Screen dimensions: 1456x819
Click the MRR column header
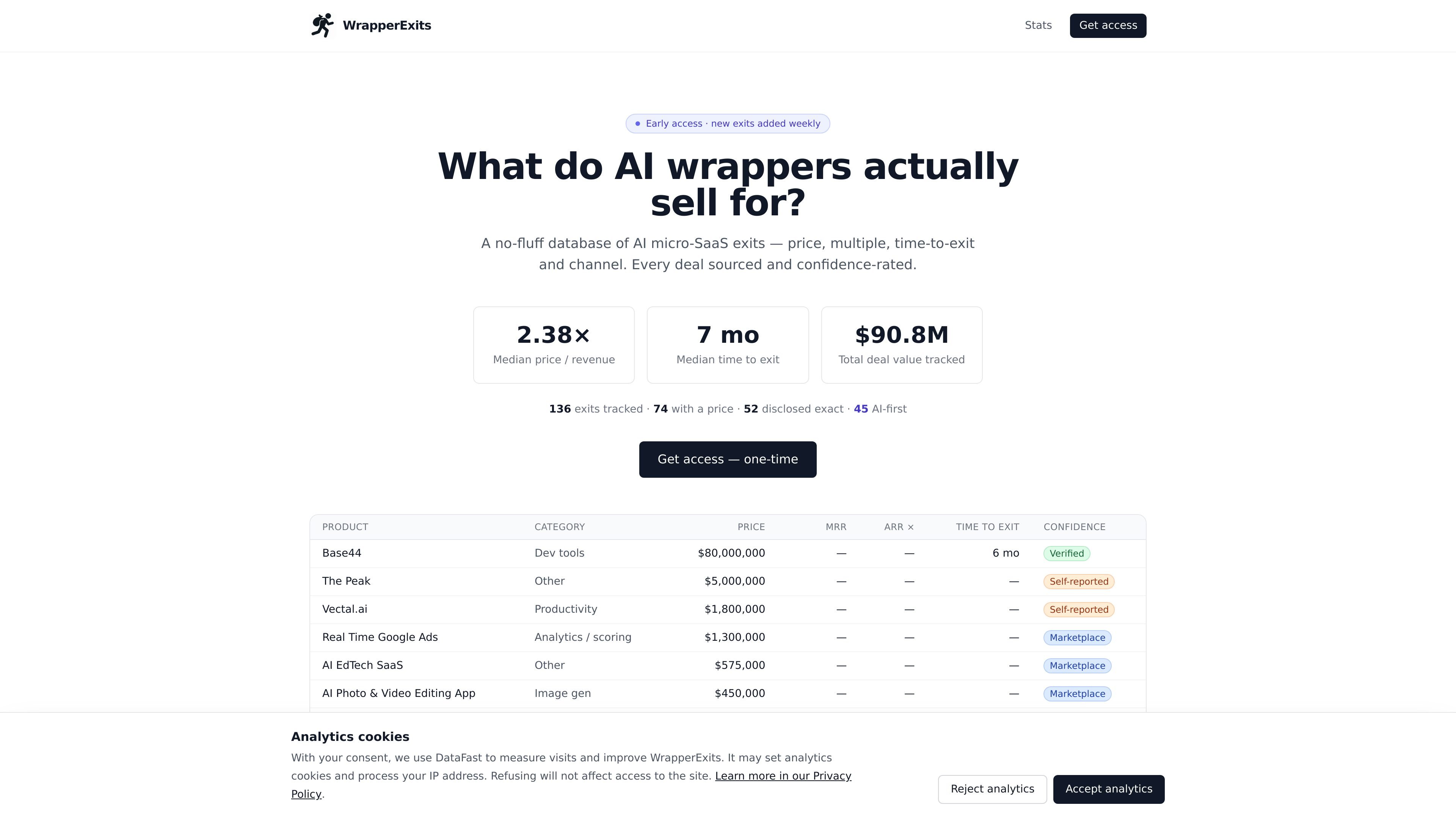coord(835,527)
